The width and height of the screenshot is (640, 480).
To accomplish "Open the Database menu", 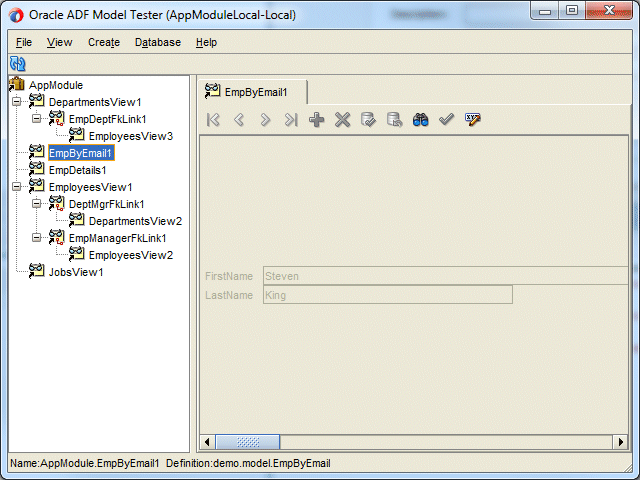I will [x=158, y=42].
